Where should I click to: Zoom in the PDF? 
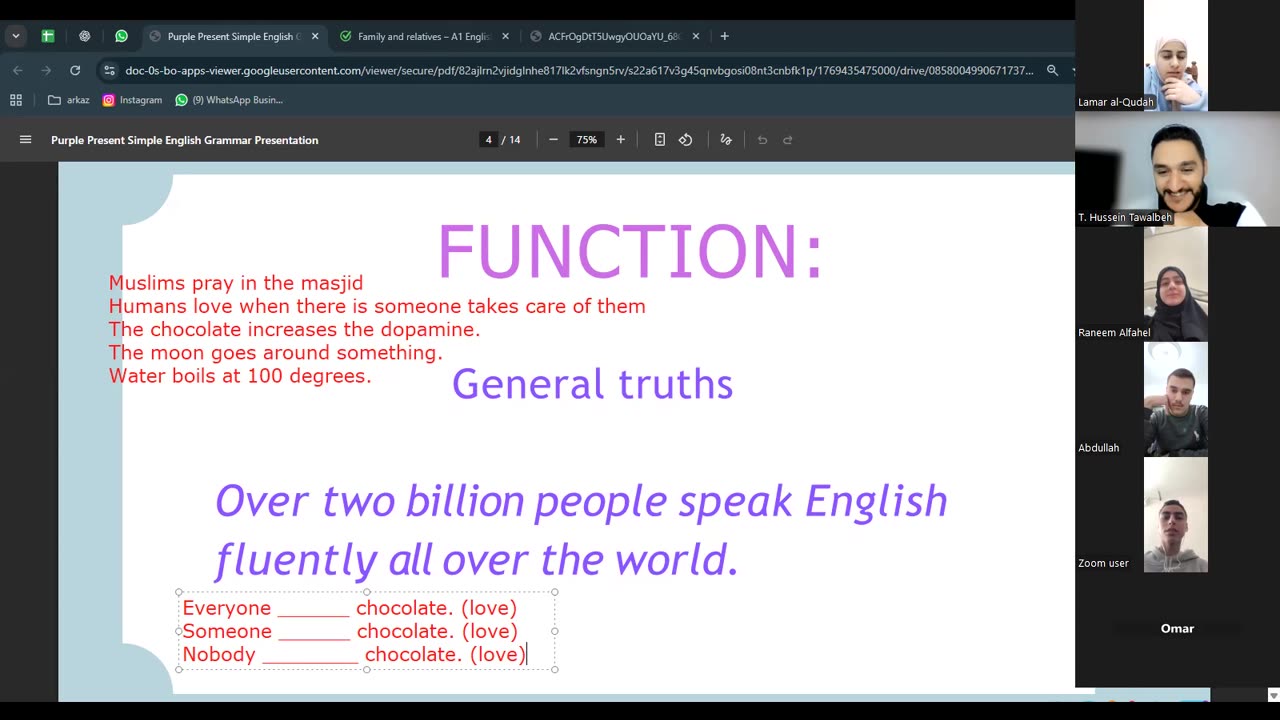coord(620,140)
